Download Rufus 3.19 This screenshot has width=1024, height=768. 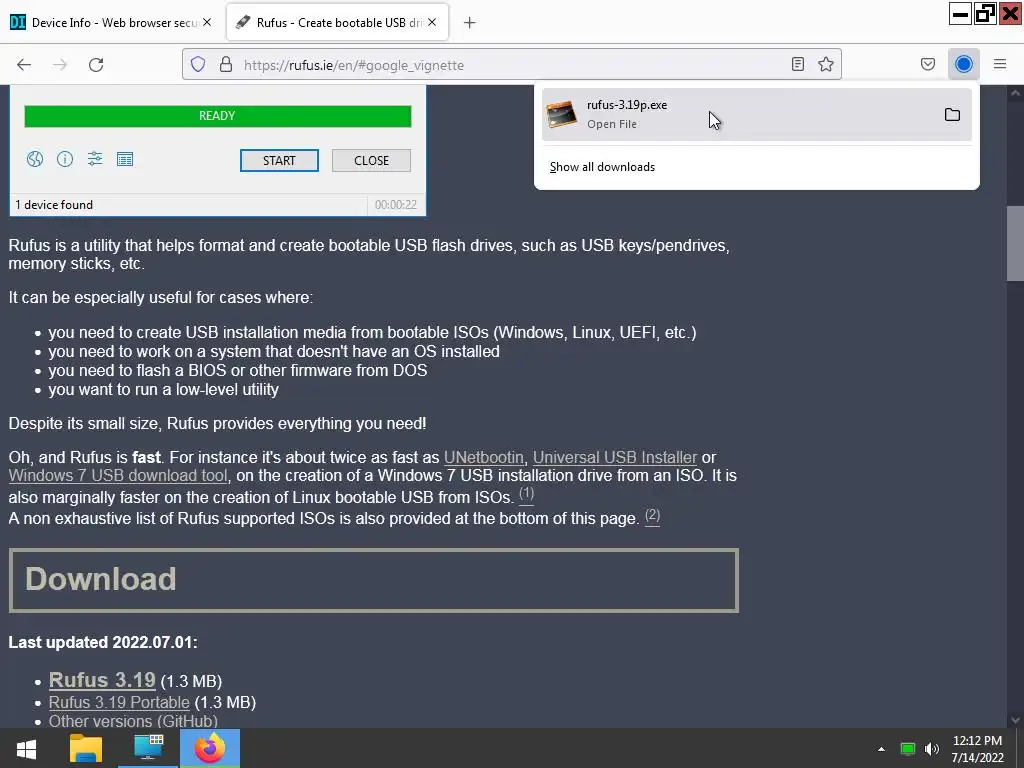coord(102,680)
